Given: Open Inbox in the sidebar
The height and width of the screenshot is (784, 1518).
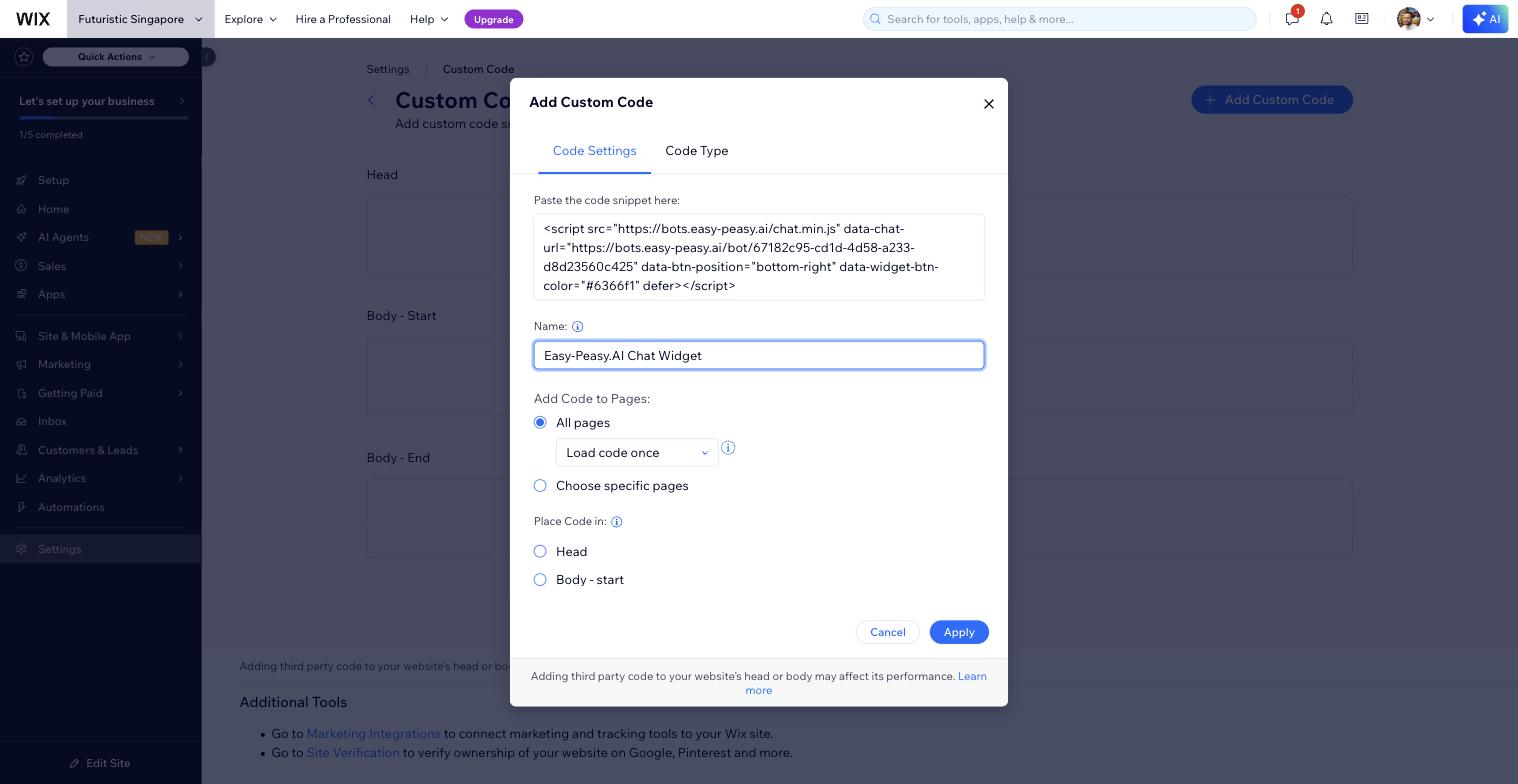Looking at the screenshot, I should coord(52,422).
